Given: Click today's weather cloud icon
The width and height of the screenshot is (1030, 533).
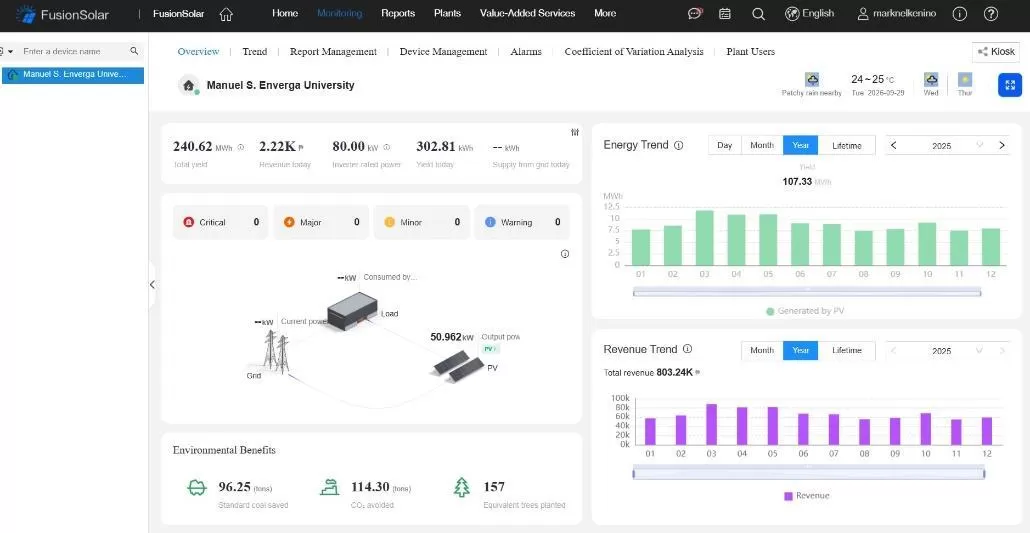Looking at the screenshot, I should [x=813, y=80].
